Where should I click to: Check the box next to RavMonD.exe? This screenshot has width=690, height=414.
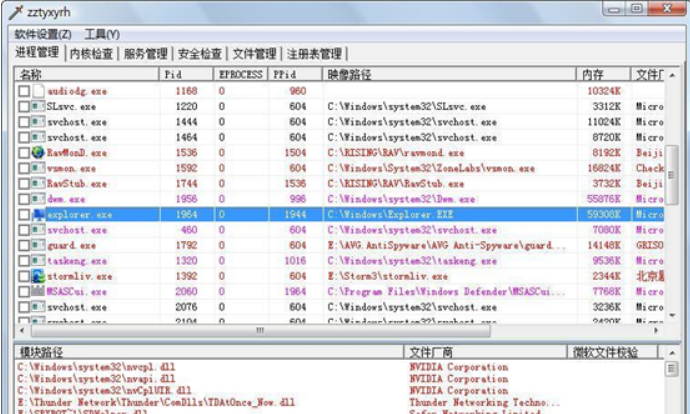click(24, 153)
